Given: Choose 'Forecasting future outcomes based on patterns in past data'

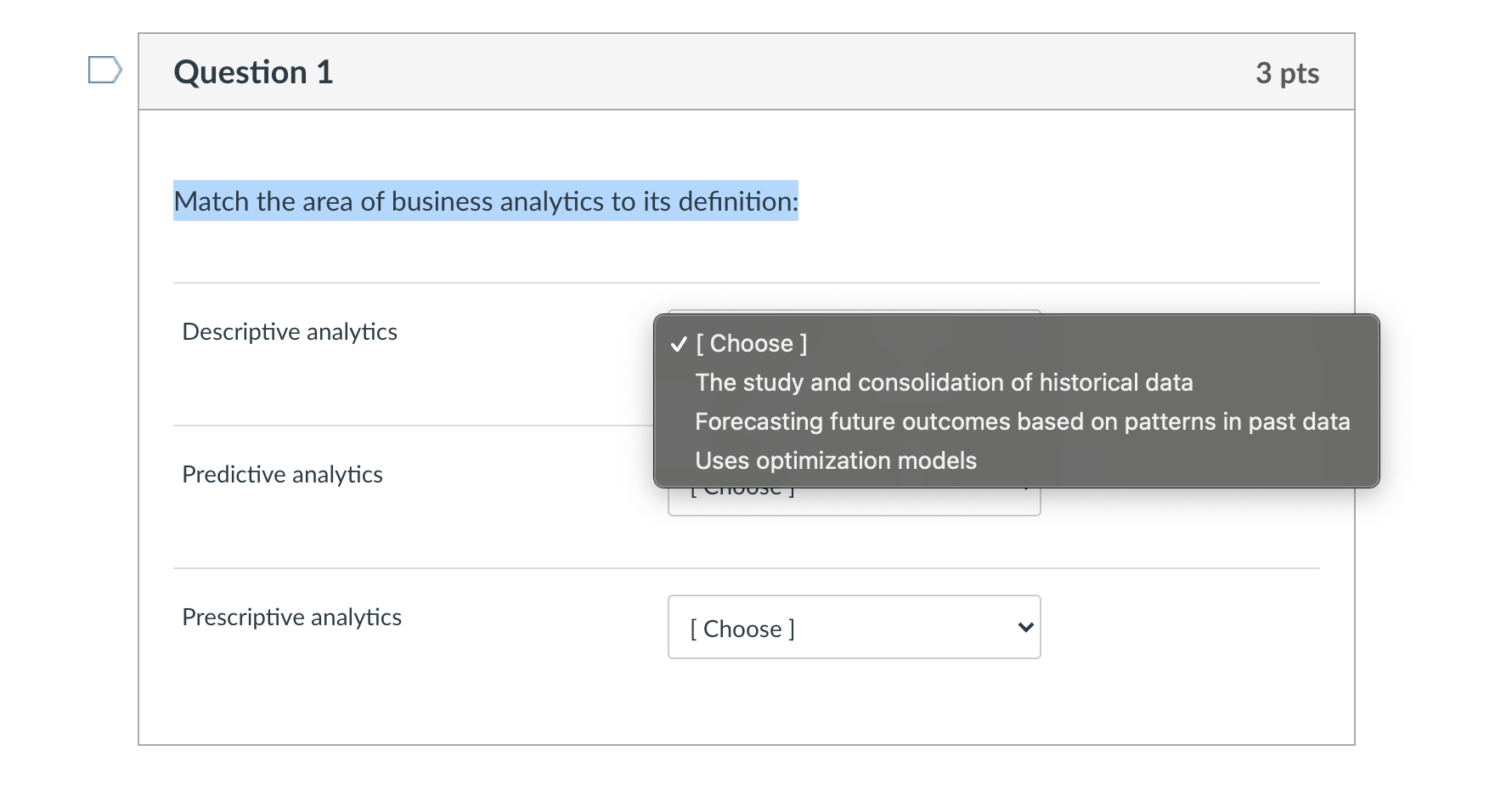Looking at the screenshot, I should coord(1021,421).
